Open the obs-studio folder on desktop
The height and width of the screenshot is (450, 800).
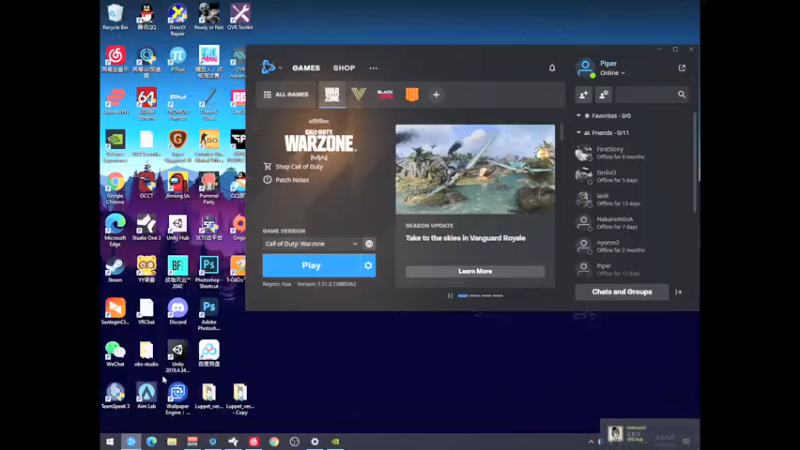146,354
